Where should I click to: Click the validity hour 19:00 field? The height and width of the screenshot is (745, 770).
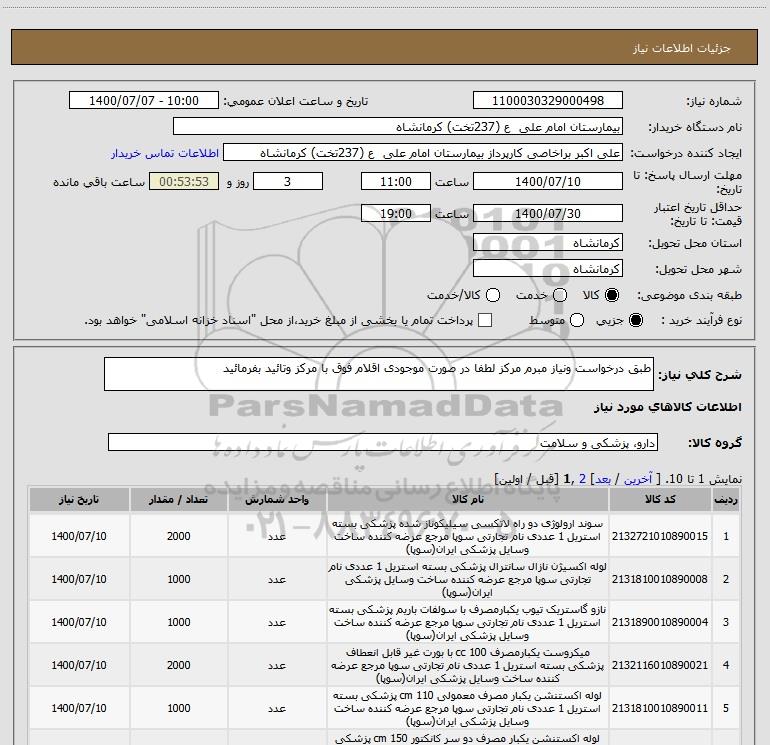click(x=396, y=213)
